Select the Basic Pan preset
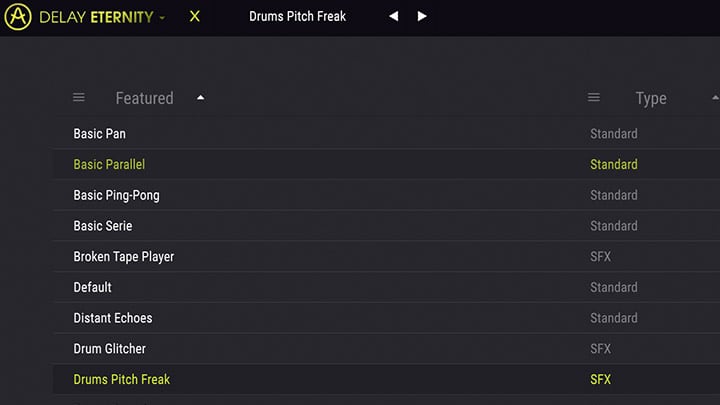Image resolution: width=720 pixels, height=405 pixels. (x=386, y=134)
